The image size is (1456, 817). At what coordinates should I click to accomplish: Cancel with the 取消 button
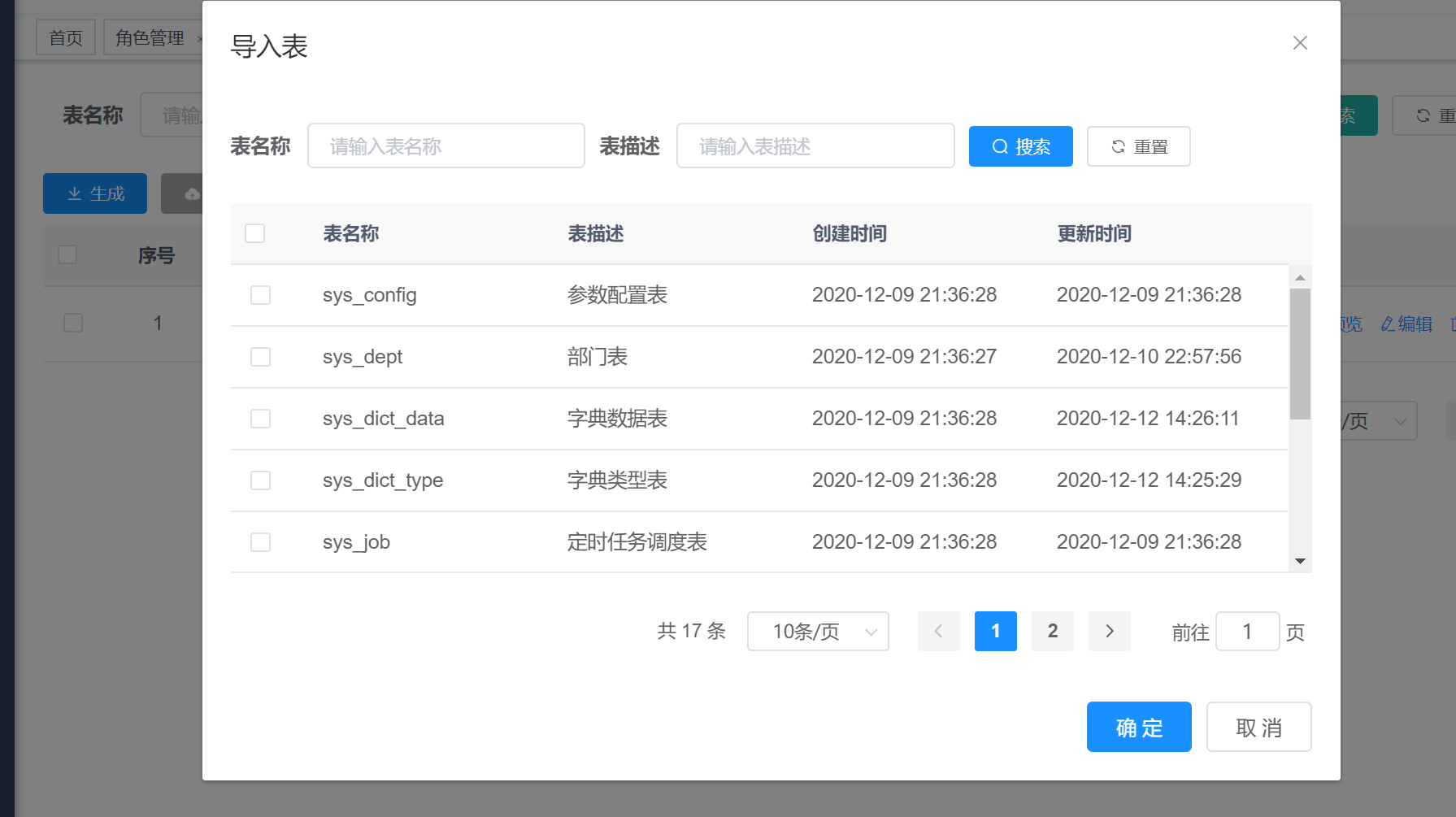pos(1258,727)
